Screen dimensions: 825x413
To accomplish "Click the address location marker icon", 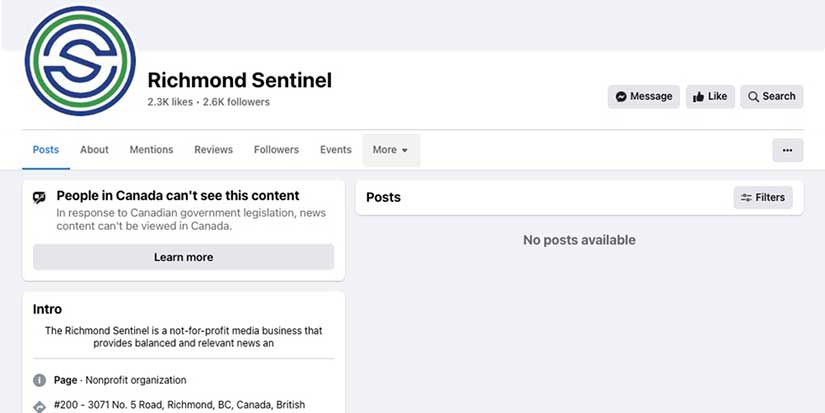I will pyautogui.click(x=39, y=407).
